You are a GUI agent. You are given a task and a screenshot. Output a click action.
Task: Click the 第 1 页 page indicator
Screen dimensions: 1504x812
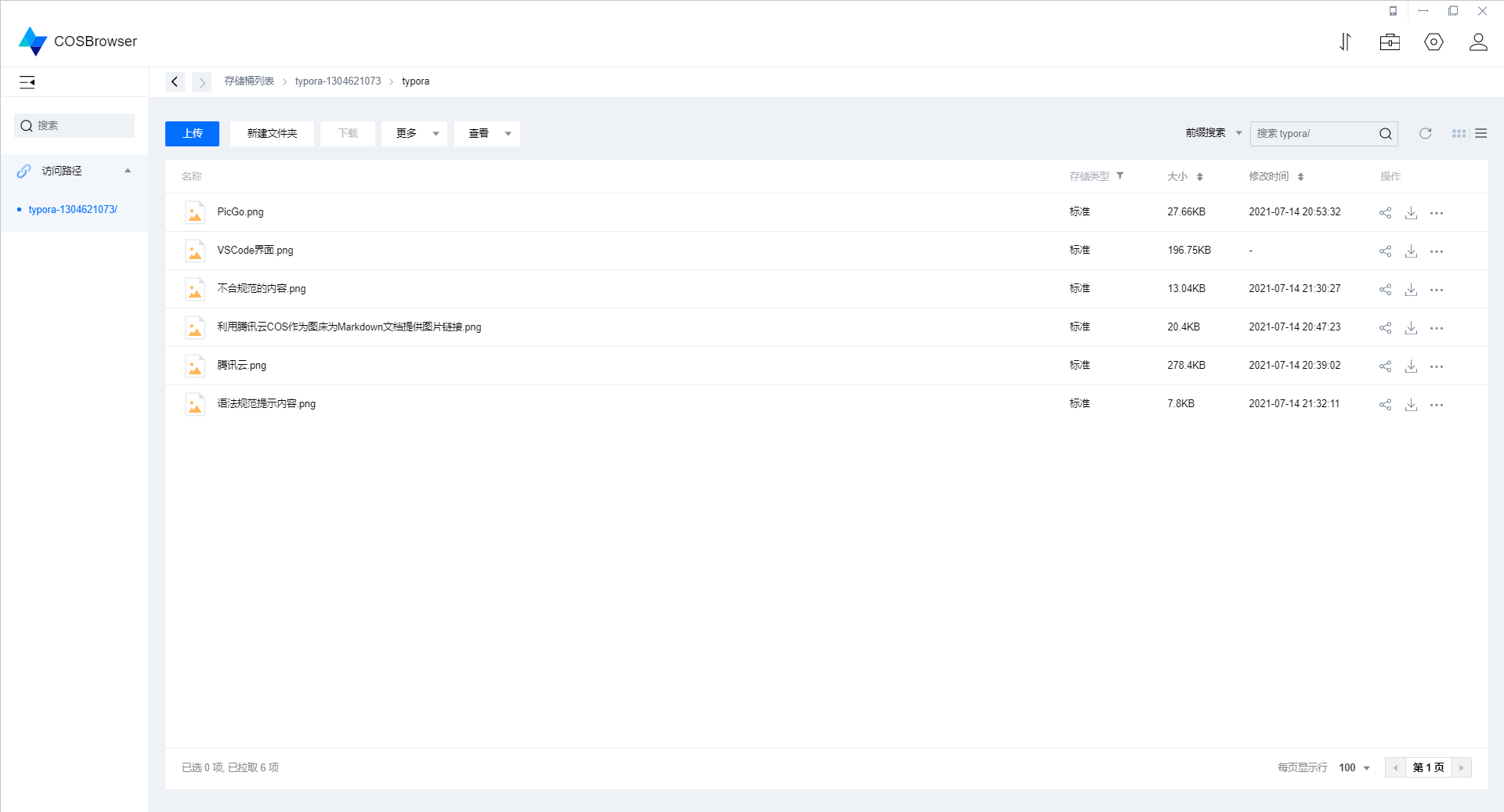tap(1428, 768)
